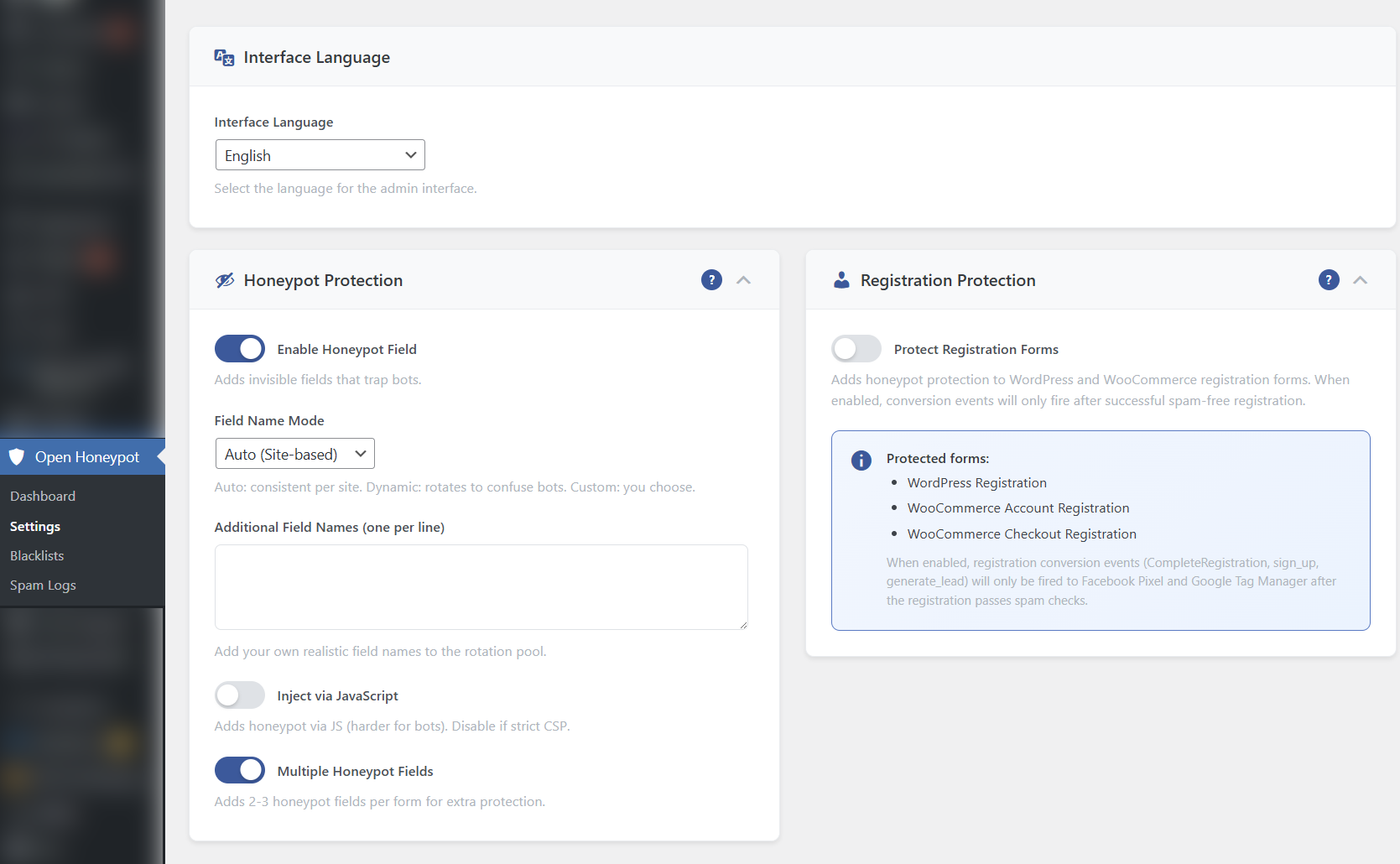The width and height of the screenshot is (1400, 864).
Task: Click the info icon beside Protected forms
Action: 861,460
